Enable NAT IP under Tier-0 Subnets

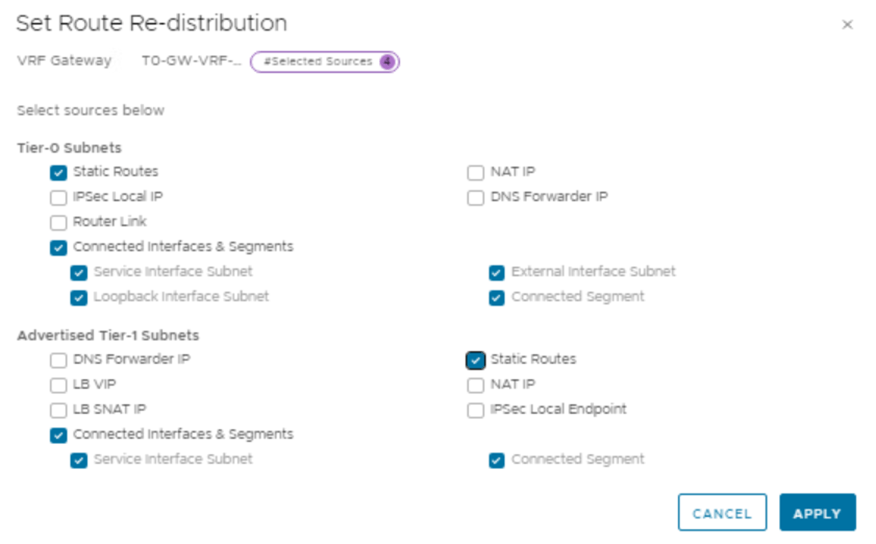pos(476,172)
